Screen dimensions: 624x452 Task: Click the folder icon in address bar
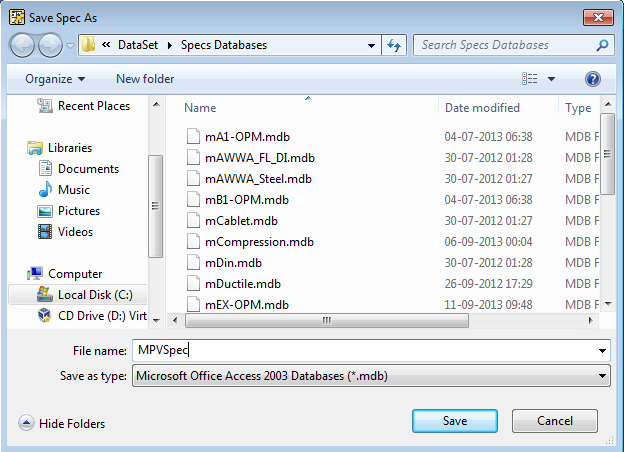tap(88, 45)
